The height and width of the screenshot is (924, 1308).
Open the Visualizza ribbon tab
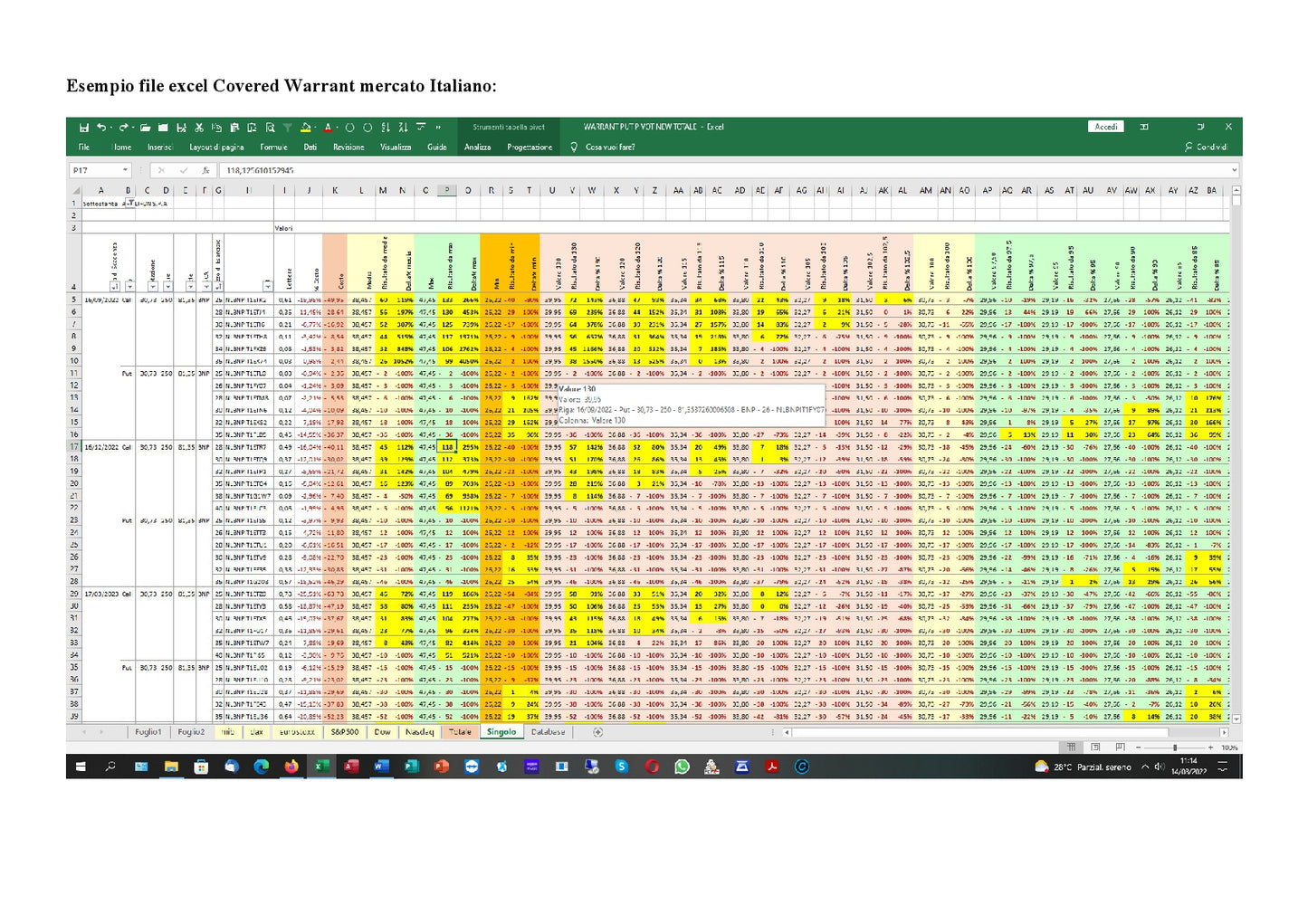click(x=396, y=147)
